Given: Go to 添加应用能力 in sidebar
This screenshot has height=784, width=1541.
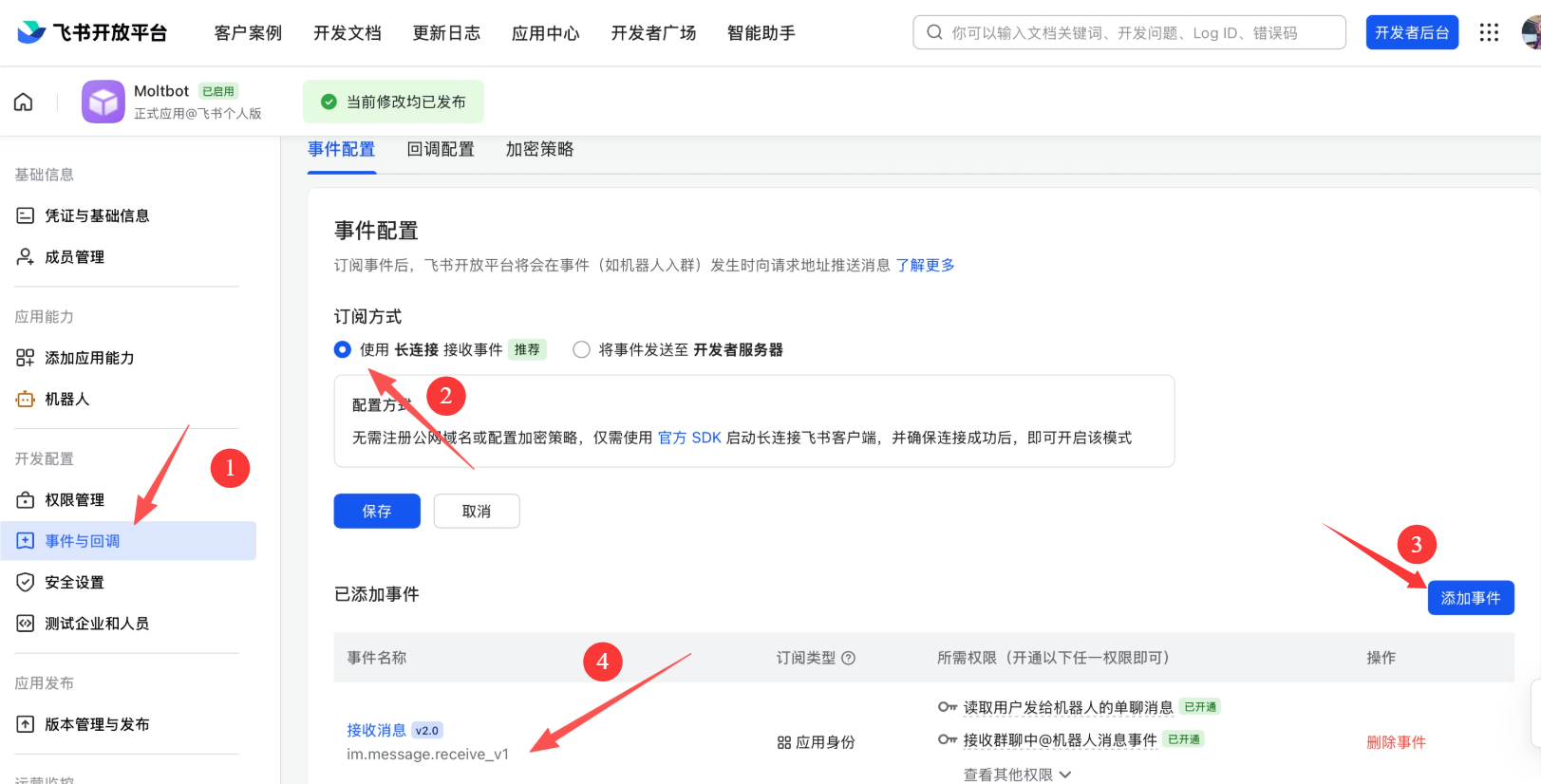Looking at the screenshot, I should tap(89, 358).
